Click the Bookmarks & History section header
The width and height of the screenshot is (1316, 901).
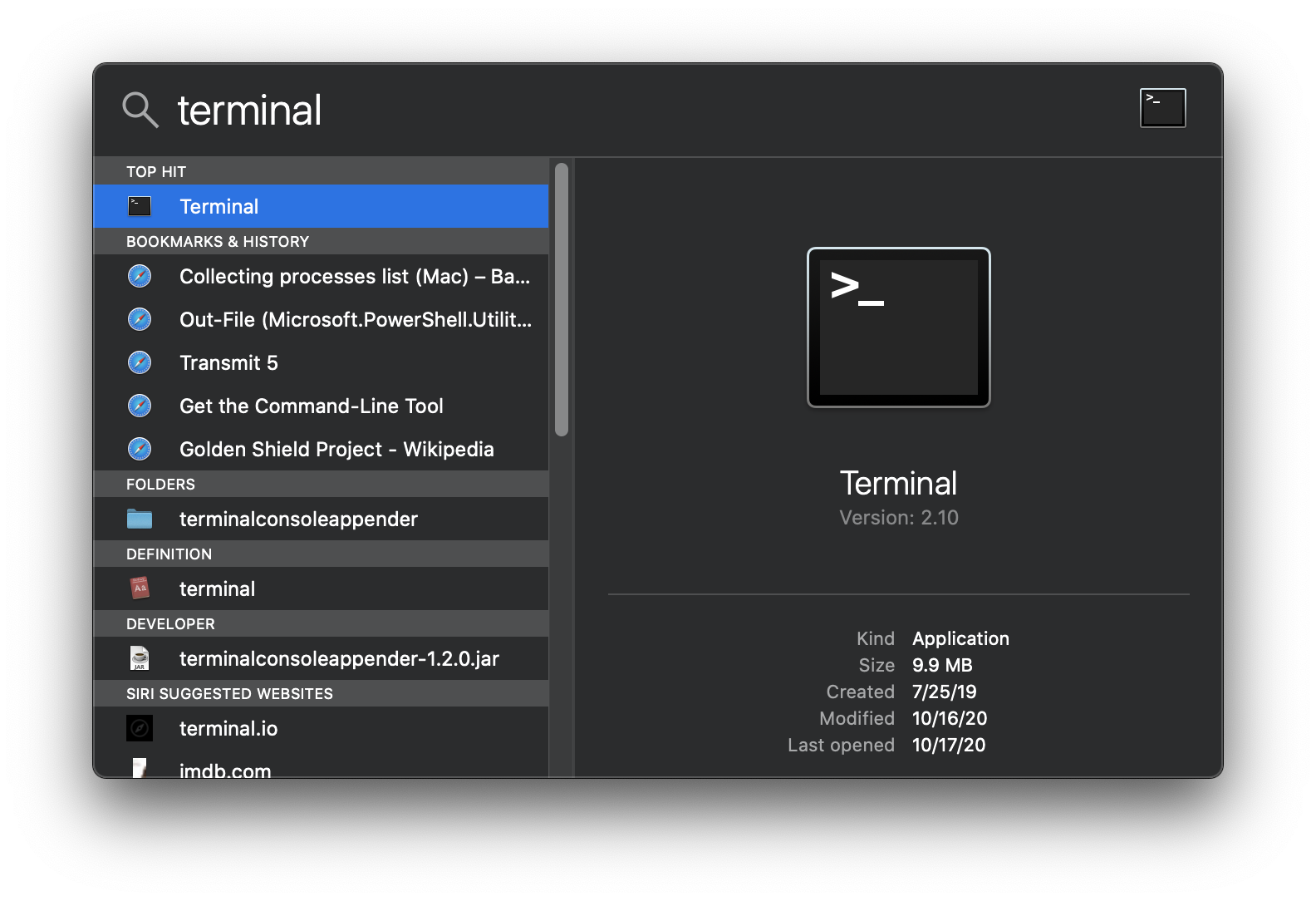pos(321,241)
